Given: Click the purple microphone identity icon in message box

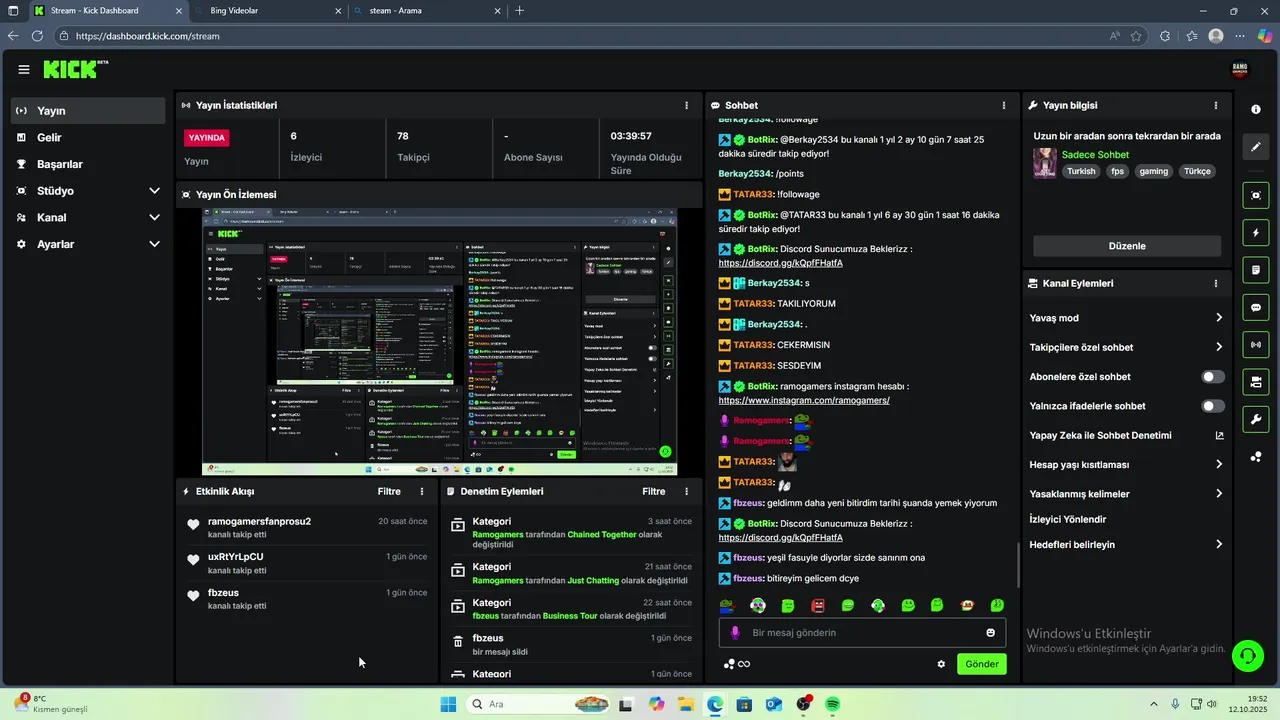Looking at the screenshot, I should coord(735,633).
